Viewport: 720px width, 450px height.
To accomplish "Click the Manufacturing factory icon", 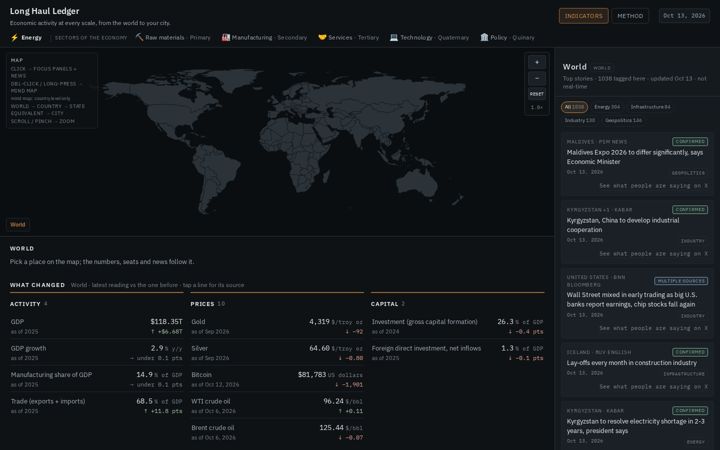I will [225, 38].
